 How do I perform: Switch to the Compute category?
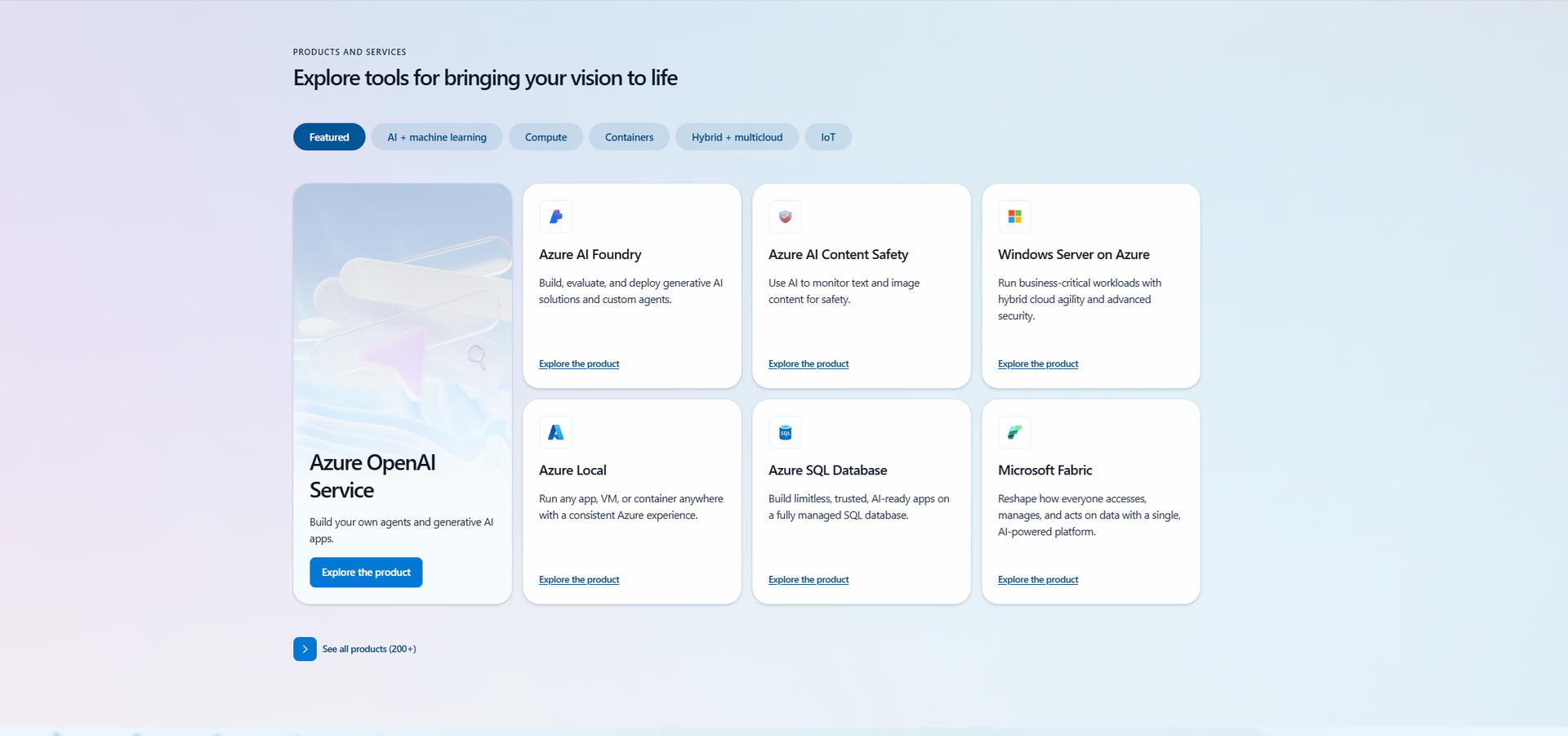tap(545, 136)
